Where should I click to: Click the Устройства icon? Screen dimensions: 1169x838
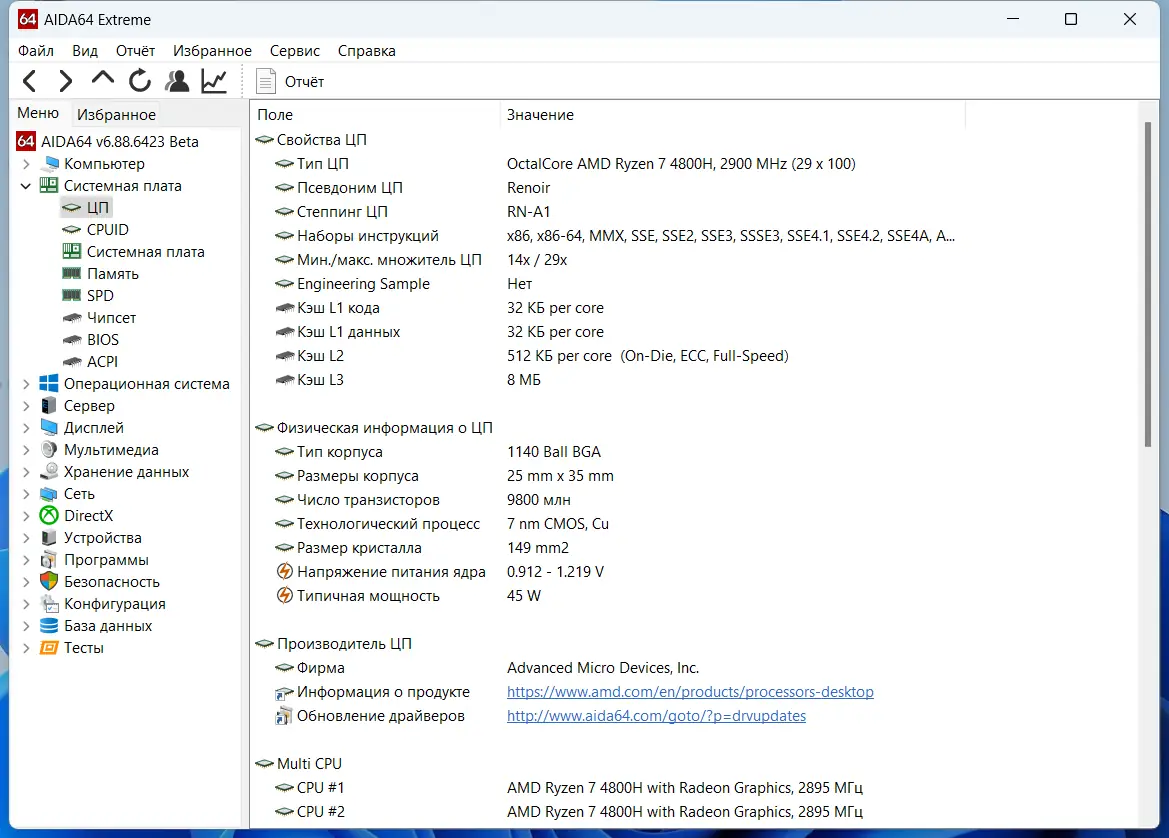pyautogui.click(x=48, y=538)
